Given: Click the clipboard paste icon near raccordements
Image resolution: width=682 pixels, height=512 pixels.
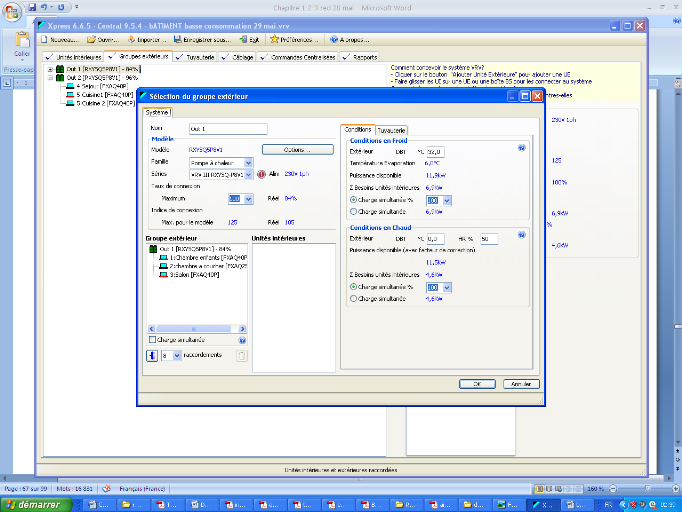Looking at the screenshot, I should click(x=241, y=355).
